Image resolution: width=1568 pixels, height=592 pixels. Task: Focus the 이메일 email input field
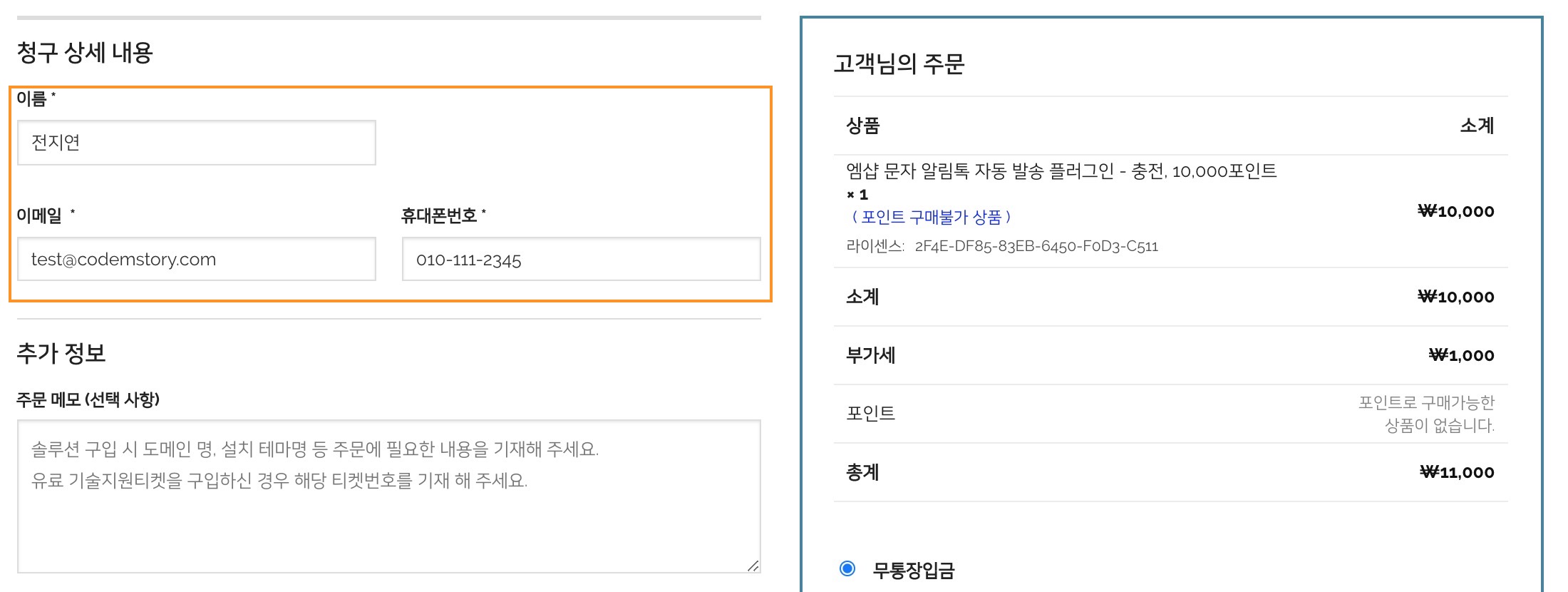[196, 259]
